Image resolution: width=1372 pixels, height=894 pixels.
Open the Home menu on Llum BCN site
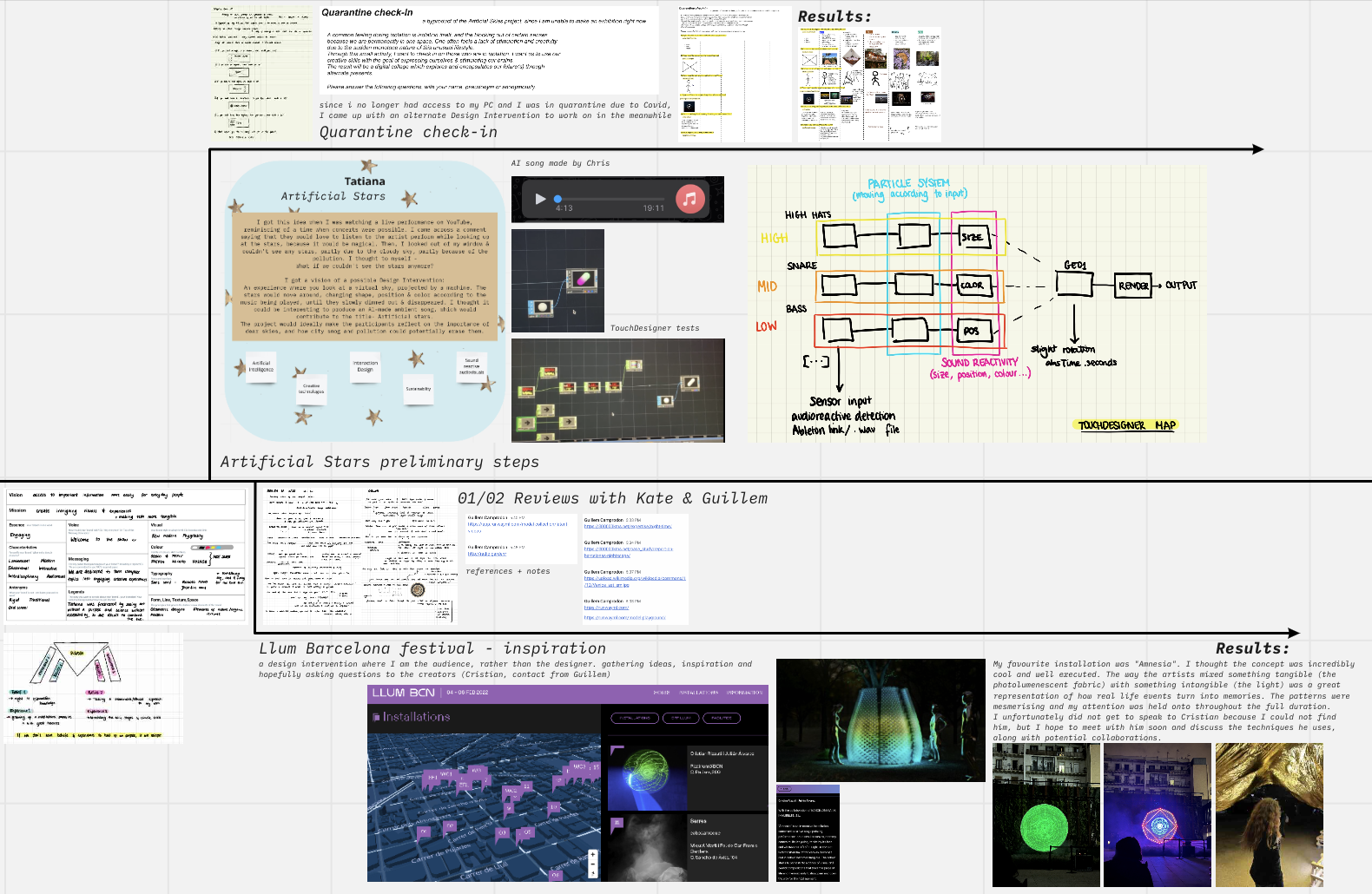tap(662, 693)
